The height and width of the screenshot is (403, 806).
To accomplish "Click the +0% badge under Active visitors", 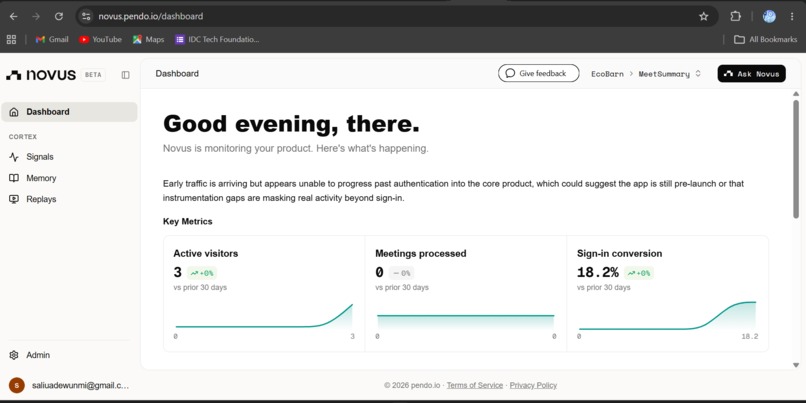I will (202, 273).
